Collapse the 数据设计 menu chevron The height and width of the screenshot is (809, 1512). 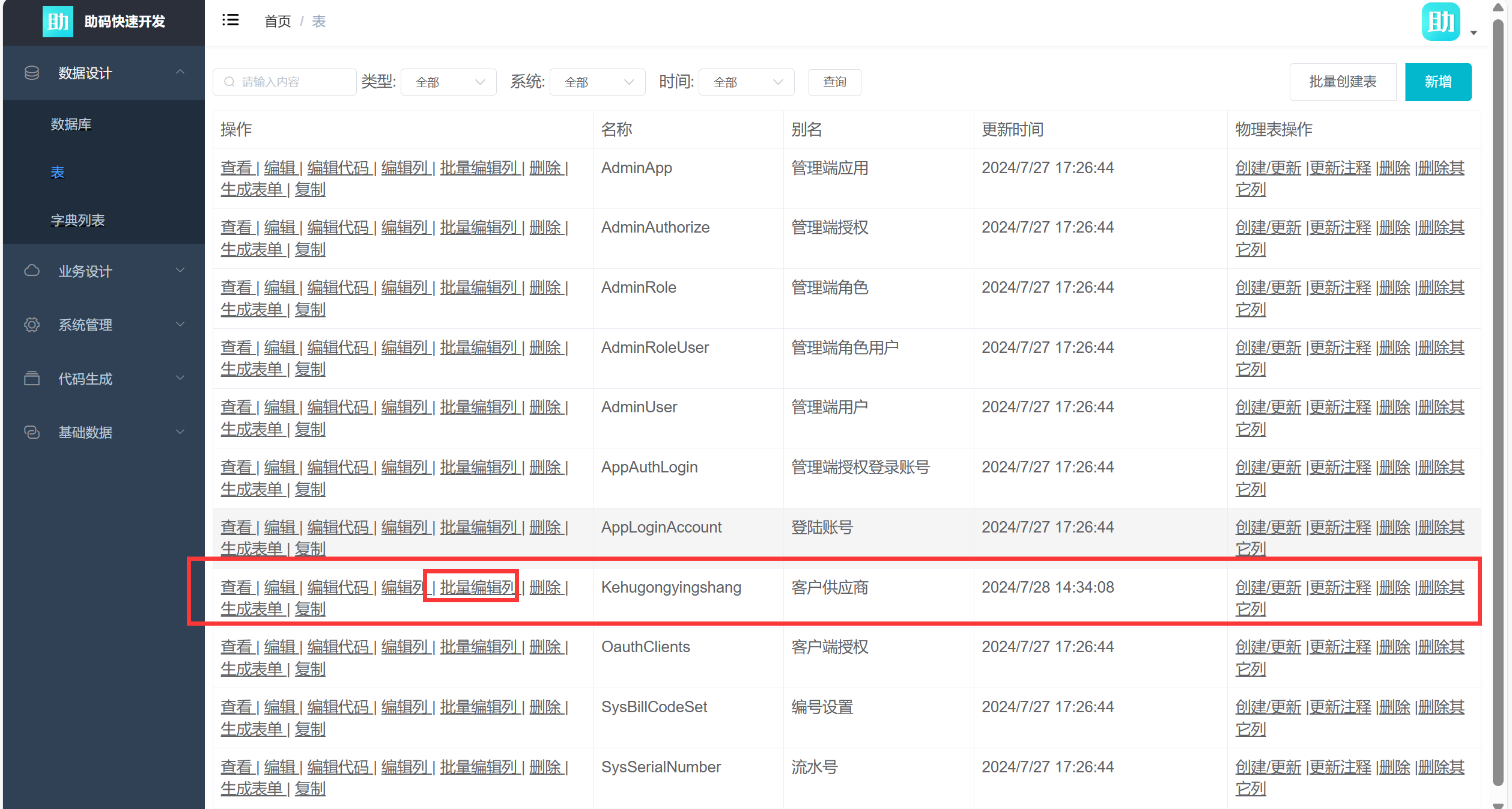(x=180, y=72)
